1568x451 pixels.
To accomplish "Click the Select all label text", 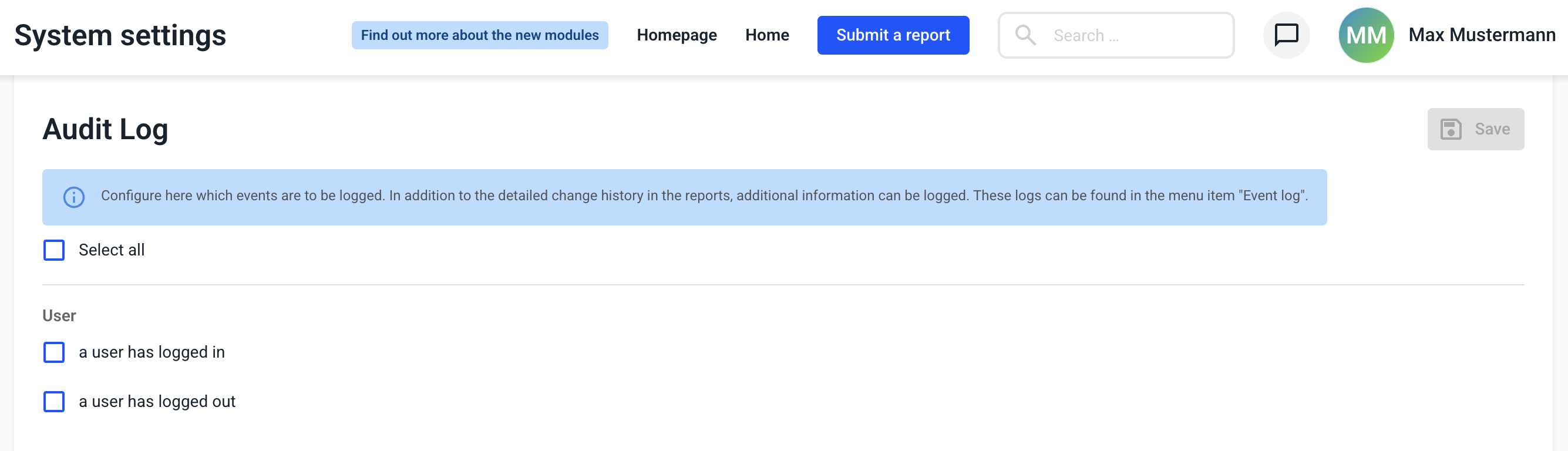I will point(112,250).
